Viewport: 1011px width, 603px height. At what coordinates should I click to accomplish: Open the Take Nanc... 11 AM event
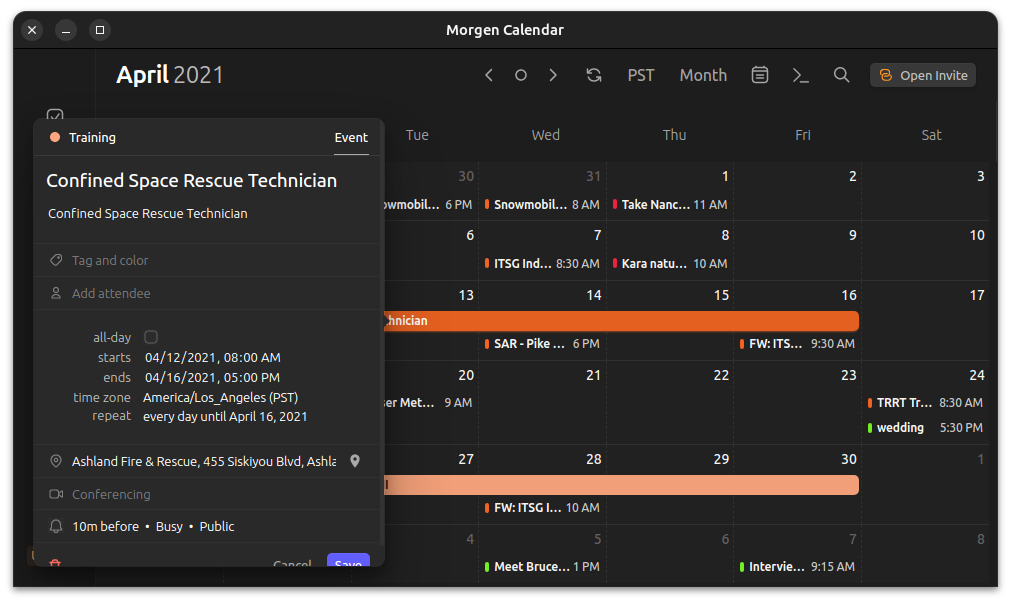(x=670, y=204)
